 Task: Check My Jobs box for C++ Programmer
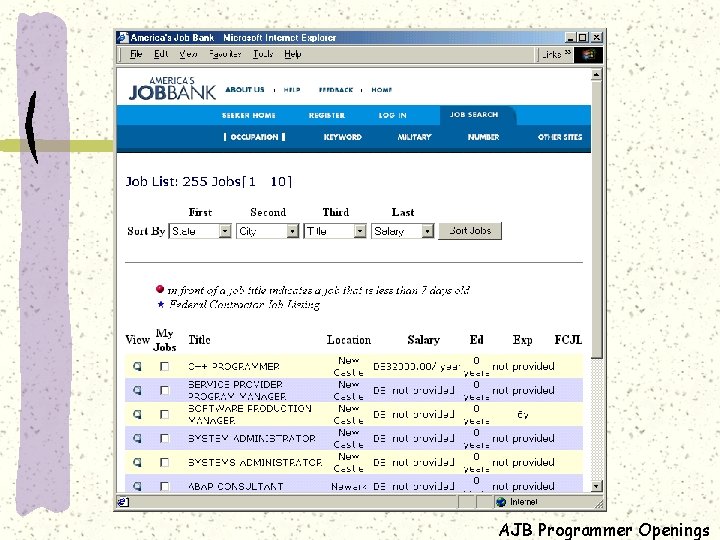coord(164,366)
